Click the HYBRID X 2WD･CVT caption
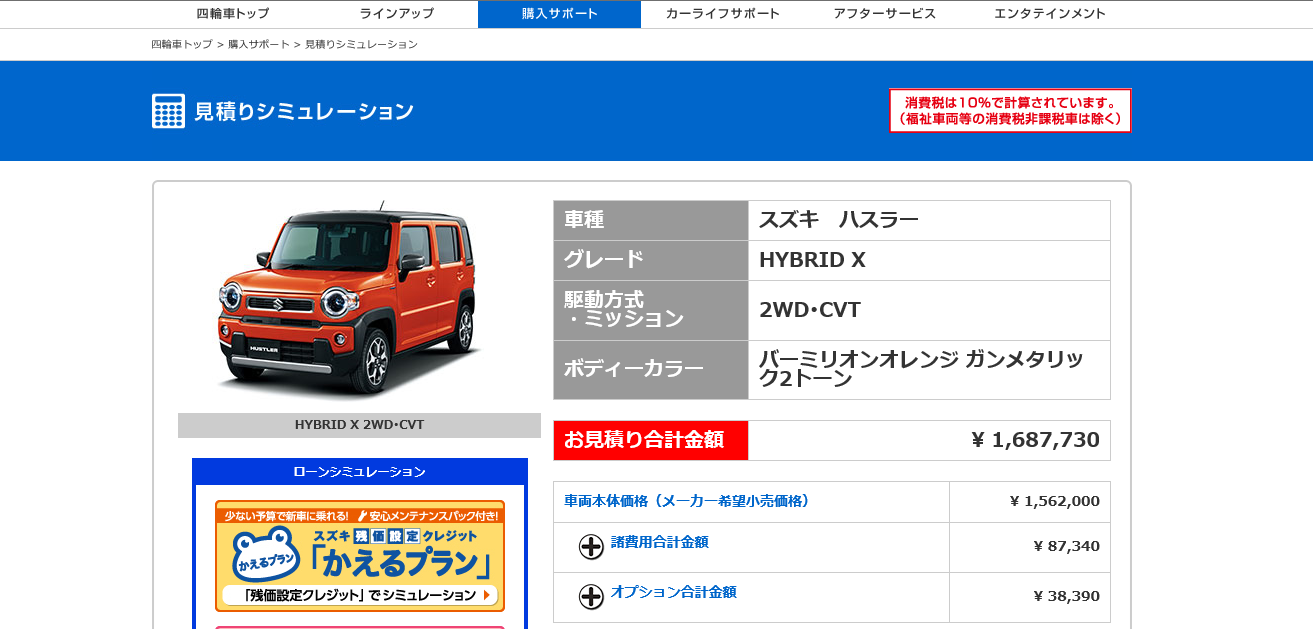 point(359,425)
